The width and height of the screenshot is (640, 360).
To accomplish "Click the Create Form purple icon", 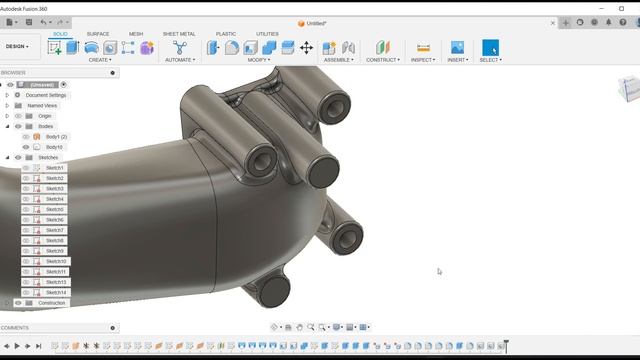I will coord(147,48).
